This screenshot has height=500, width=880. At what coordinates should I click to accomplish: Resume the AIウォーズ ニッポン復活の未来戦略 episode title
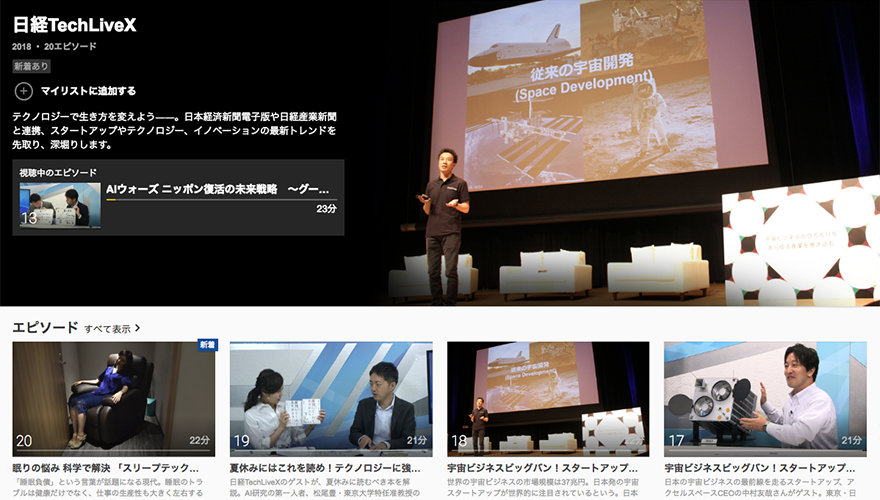[217, 189]
